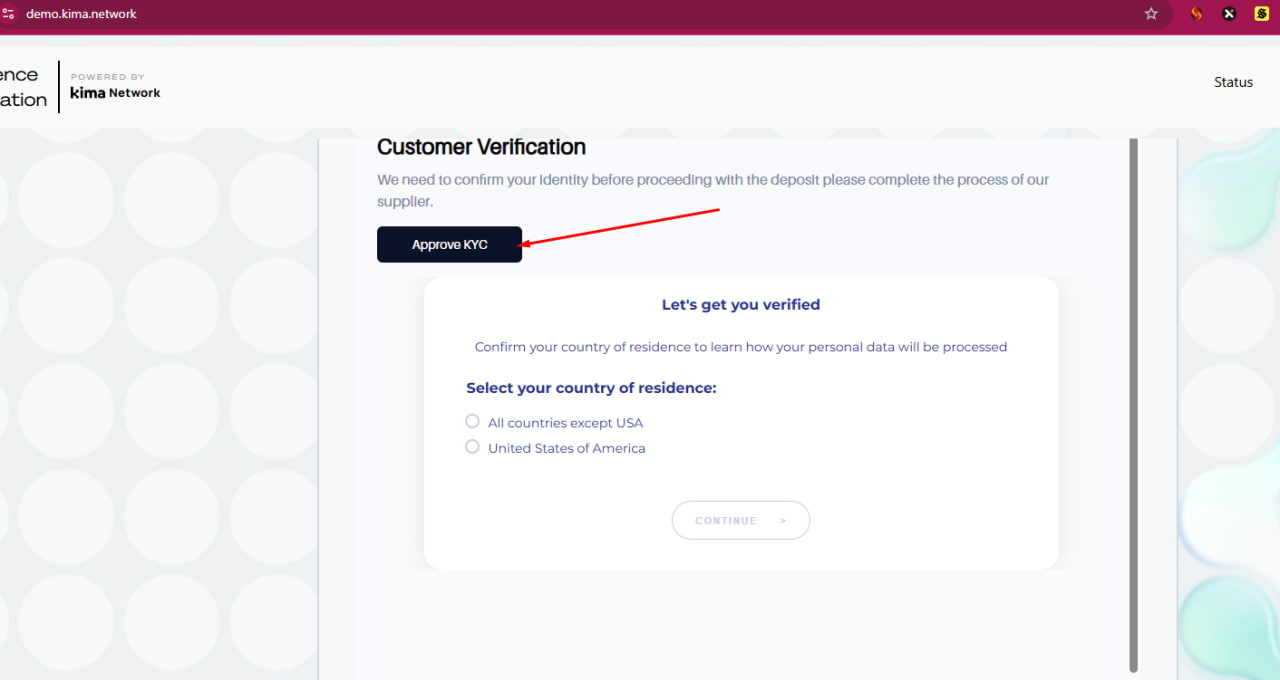Click the "United States of America" label text
1280x680 pixels.
click(566, 449)
